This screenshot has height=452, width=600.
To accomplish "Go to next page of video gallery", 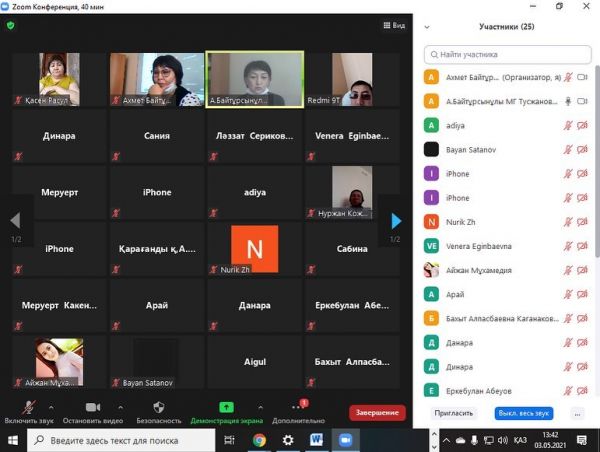I will click(396, 220).
